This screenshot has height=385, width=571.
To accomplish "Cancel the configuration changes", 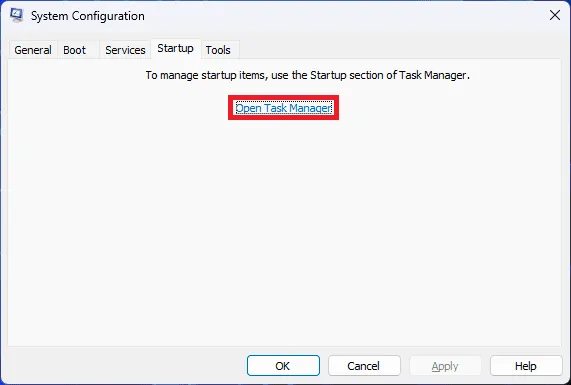I will click(364, 366).
